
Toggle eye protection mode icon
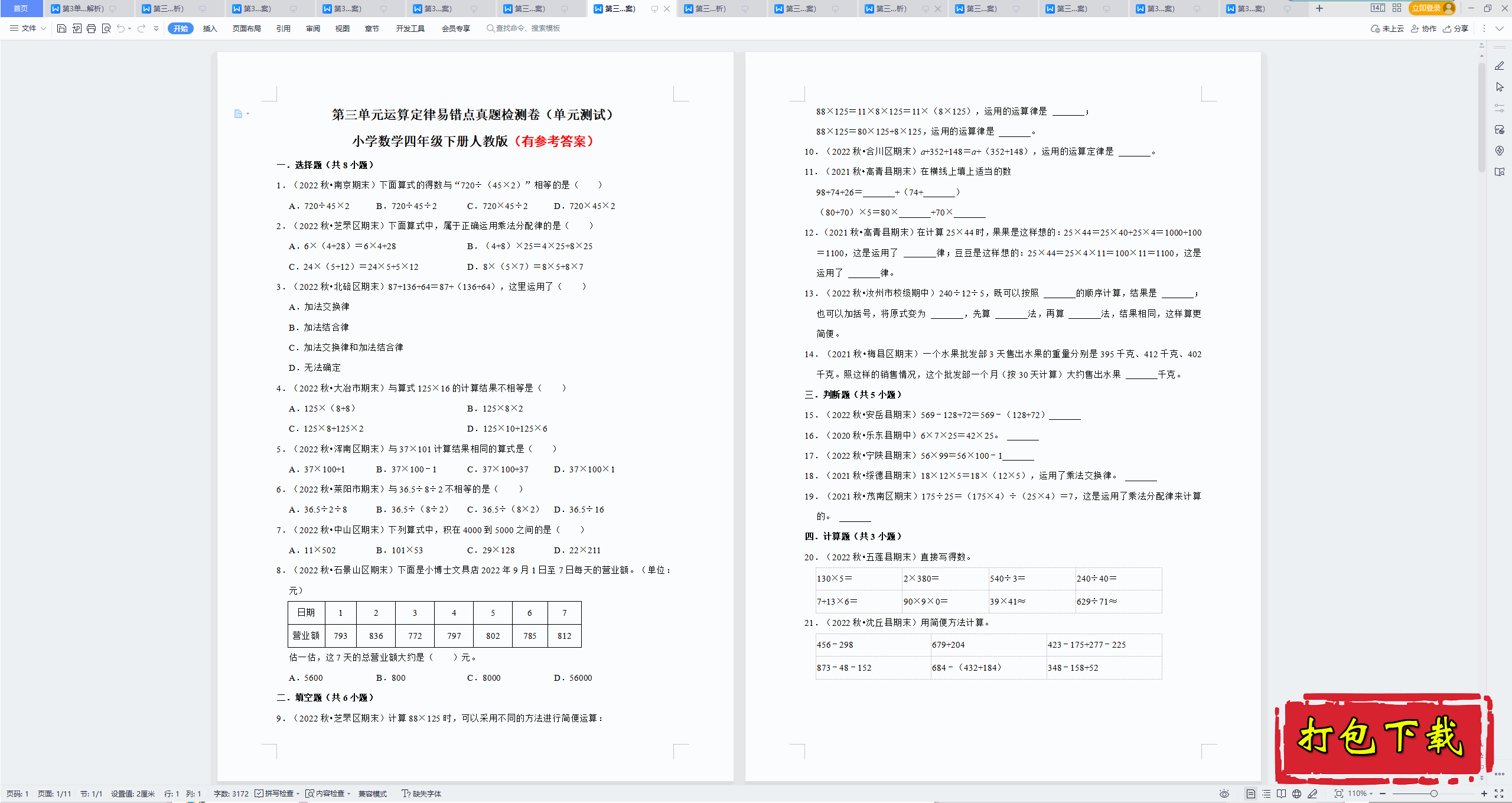(1224, 794)
